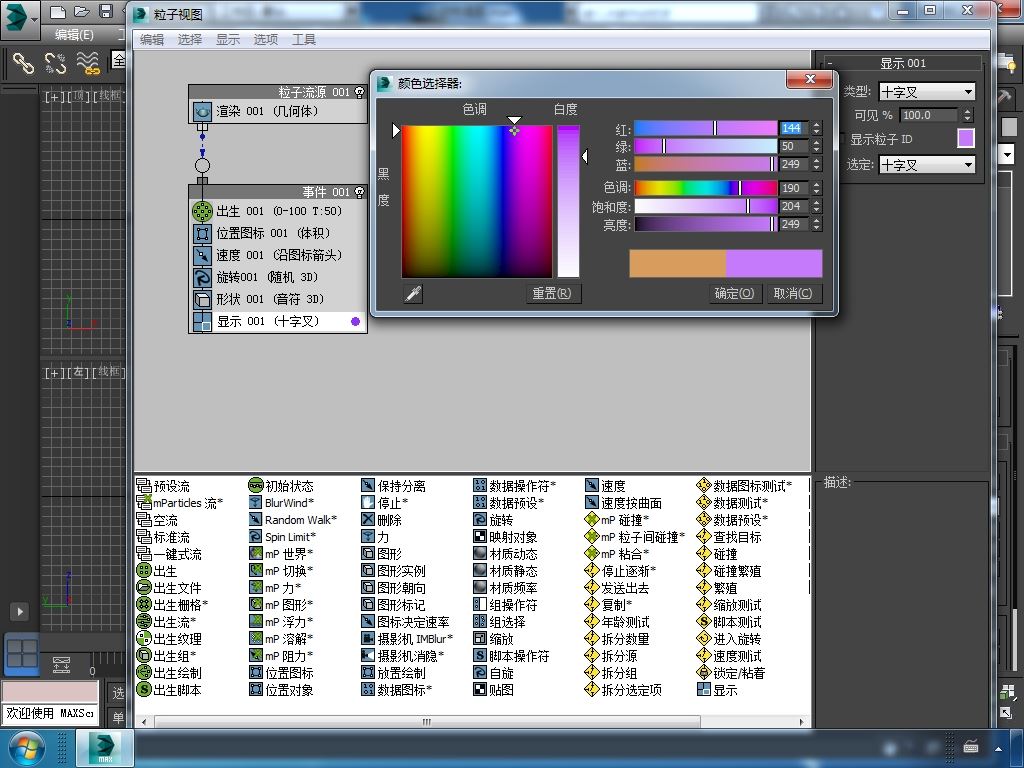Click the old orange color preview swatch

pos(677,263)
